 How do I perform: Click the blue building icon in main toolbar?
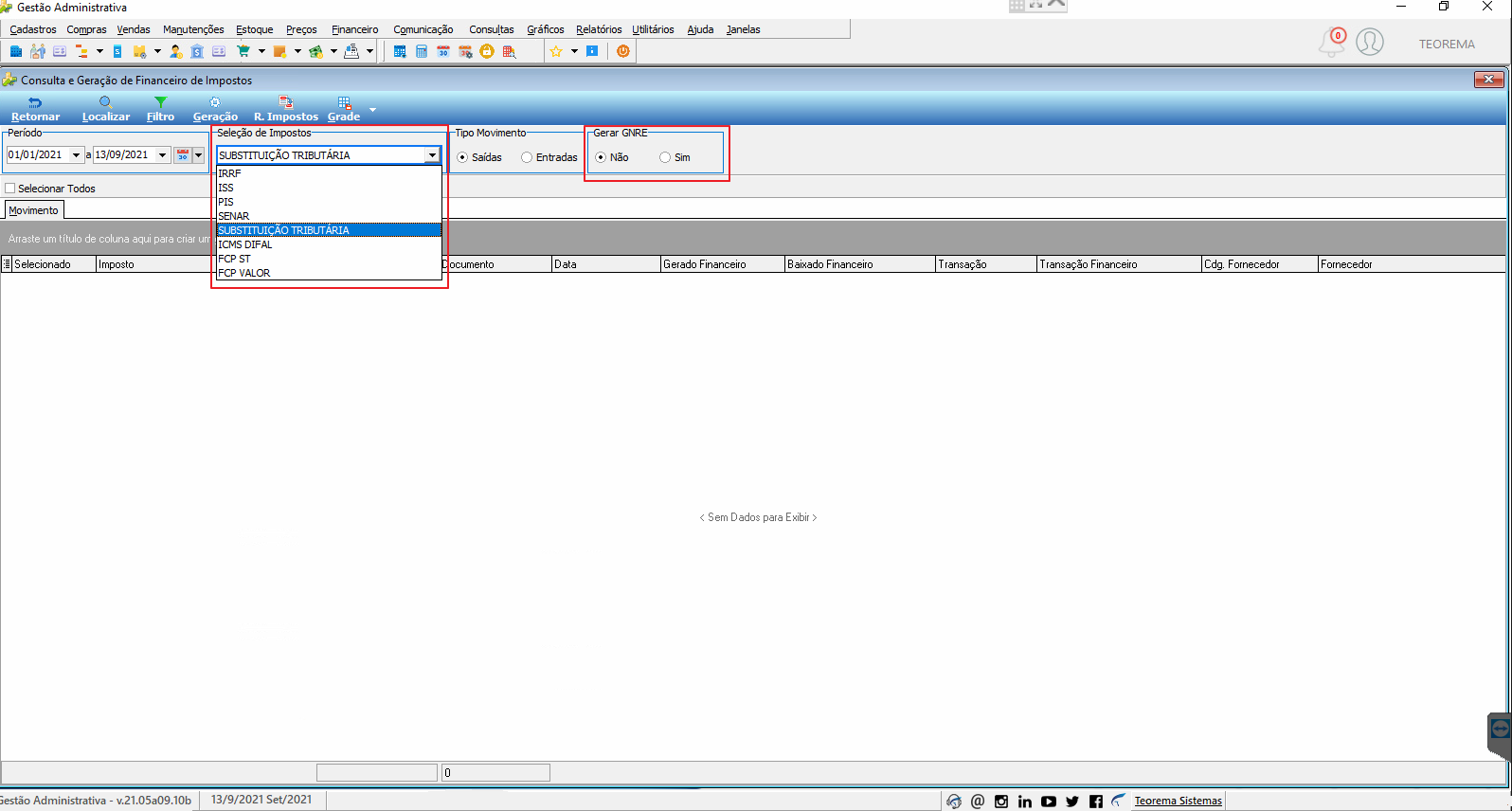15,51
